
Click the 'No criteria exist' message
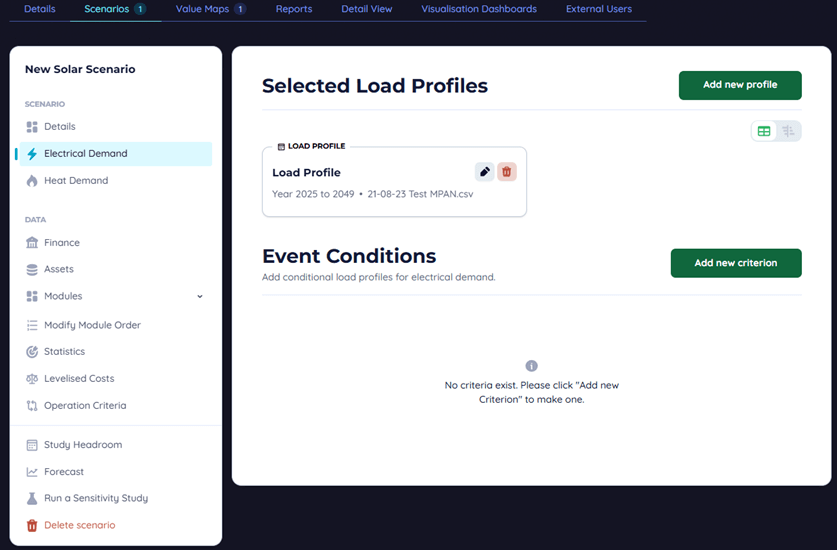(x=532, y=392)
